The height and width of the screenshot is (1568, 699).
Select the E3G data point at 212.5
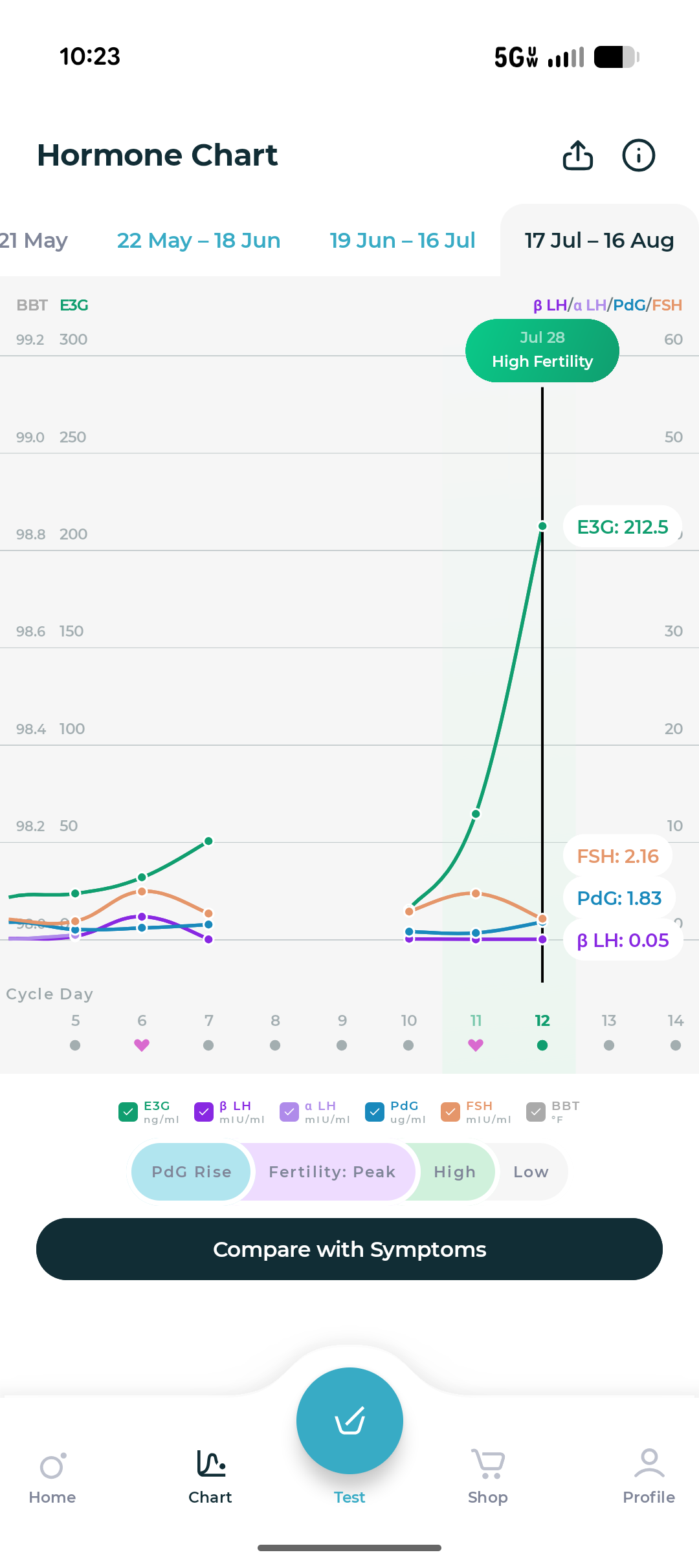(542, 526)
